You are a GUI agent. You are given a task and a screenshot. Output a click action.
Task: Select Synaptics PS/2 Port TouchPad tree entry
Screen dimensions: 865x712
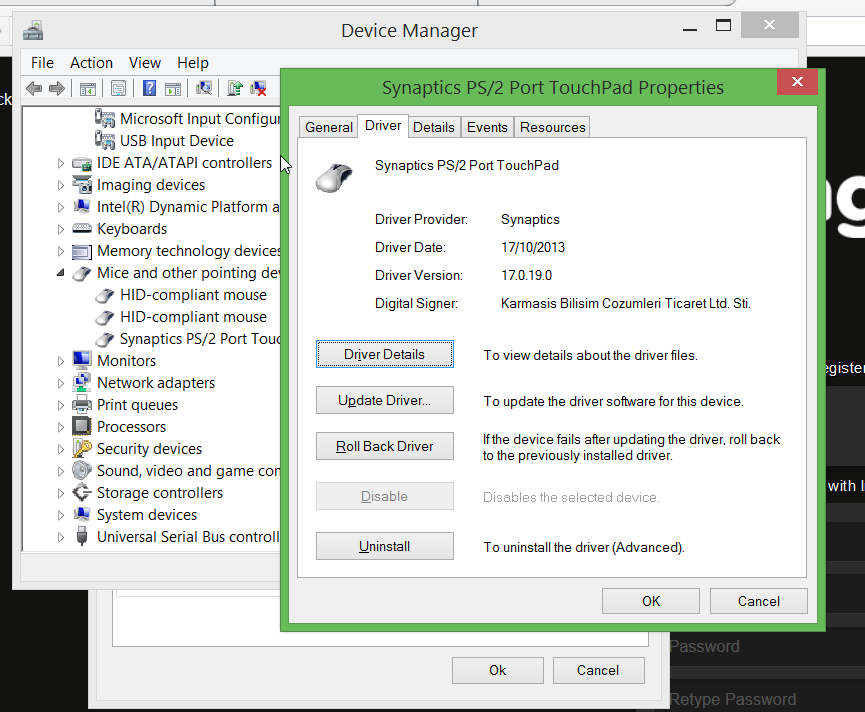[200, 339]
